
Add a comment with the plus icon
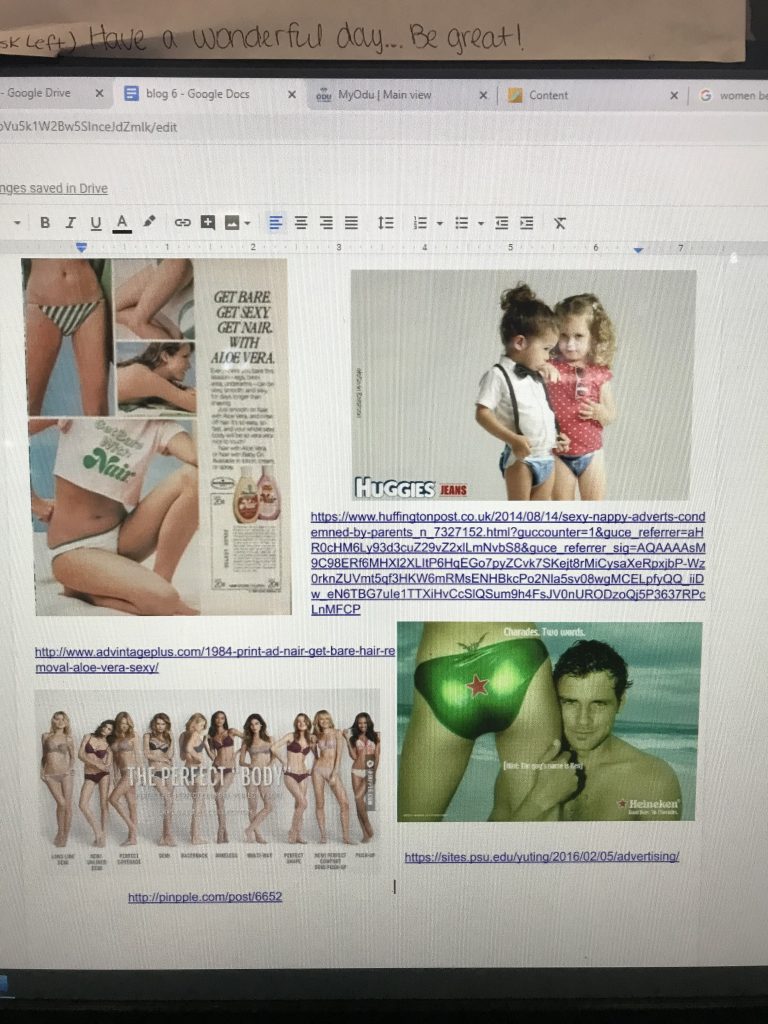(208, 223)
